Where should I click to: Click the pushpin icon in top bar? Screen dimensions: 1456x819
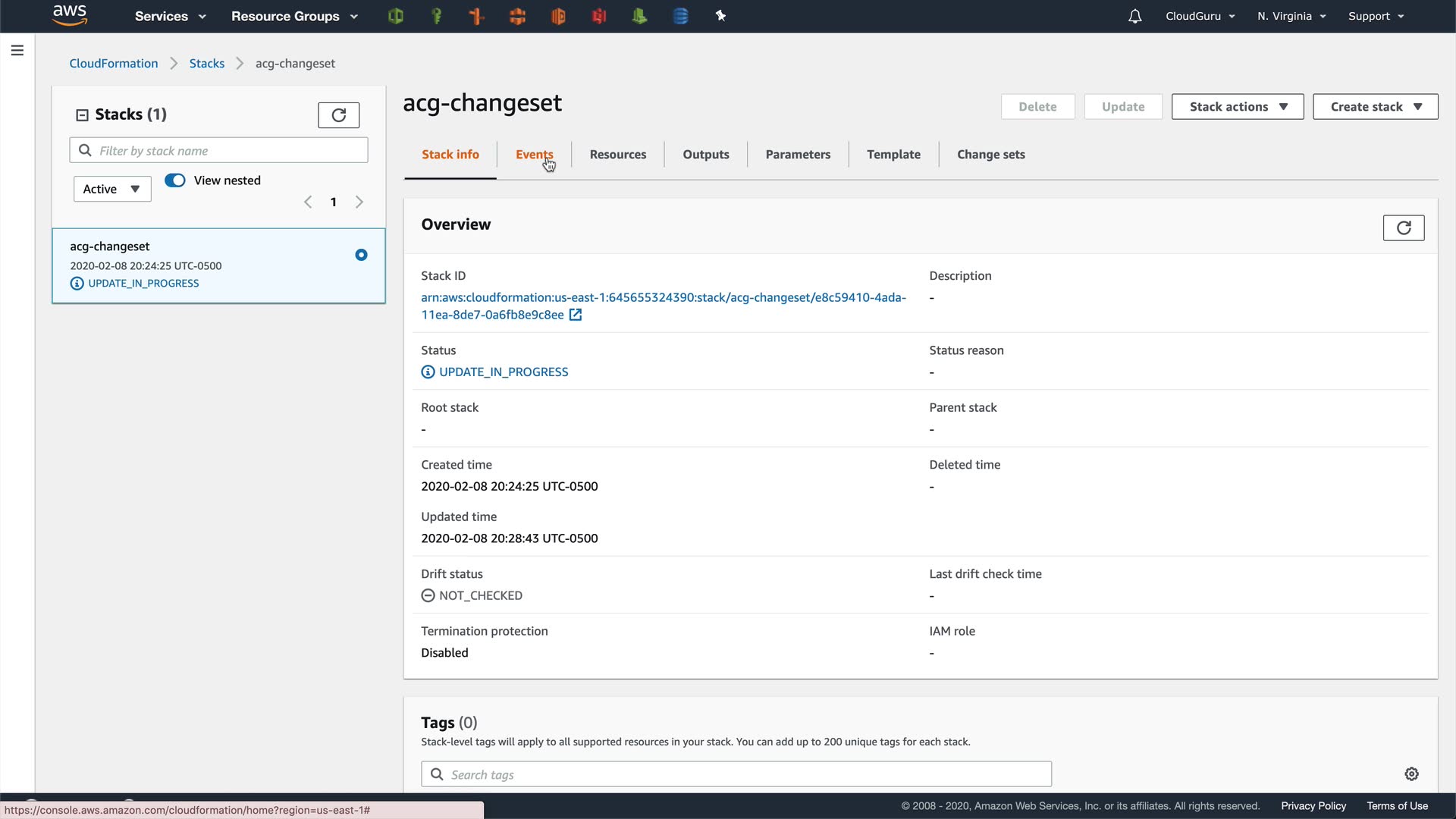[720, 16]
